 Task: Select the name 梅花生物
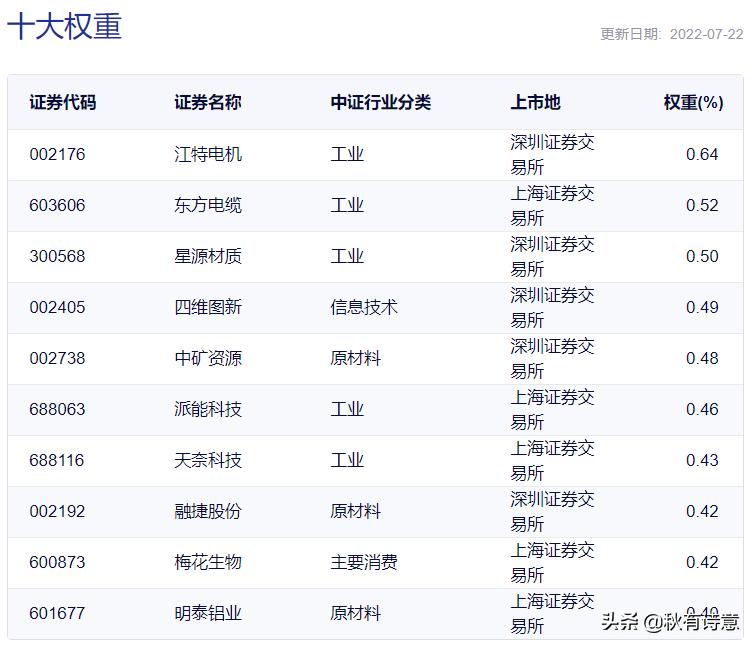point(208,563)
